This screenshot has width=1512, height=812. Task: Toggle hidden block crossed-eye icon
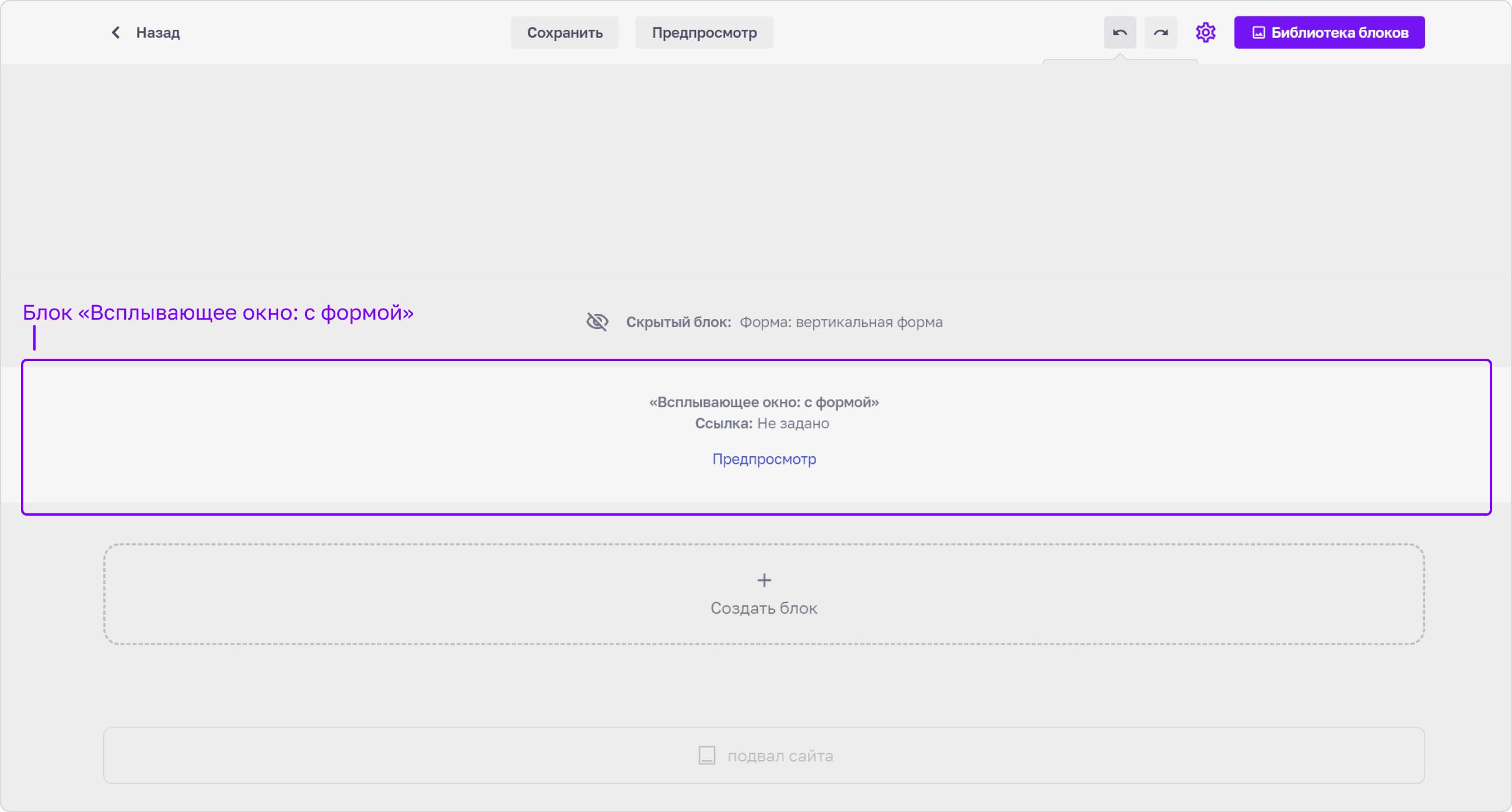597,322
